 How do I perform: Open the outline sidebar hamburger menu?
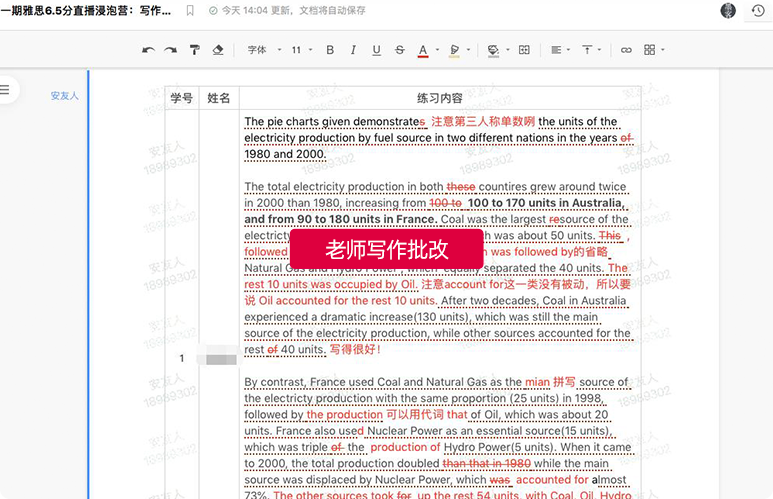pyautogui.click(x=5, y=90)
